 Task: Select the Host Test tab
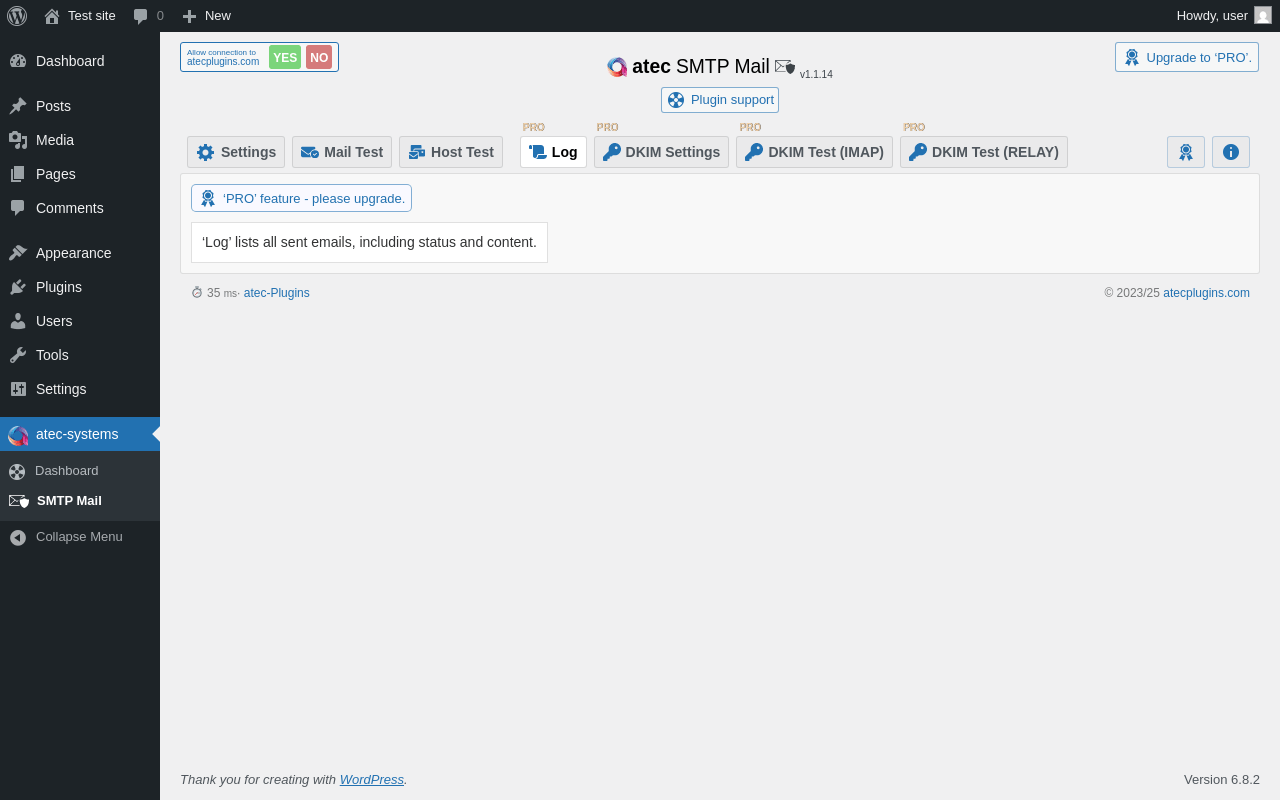pos(451,152)
